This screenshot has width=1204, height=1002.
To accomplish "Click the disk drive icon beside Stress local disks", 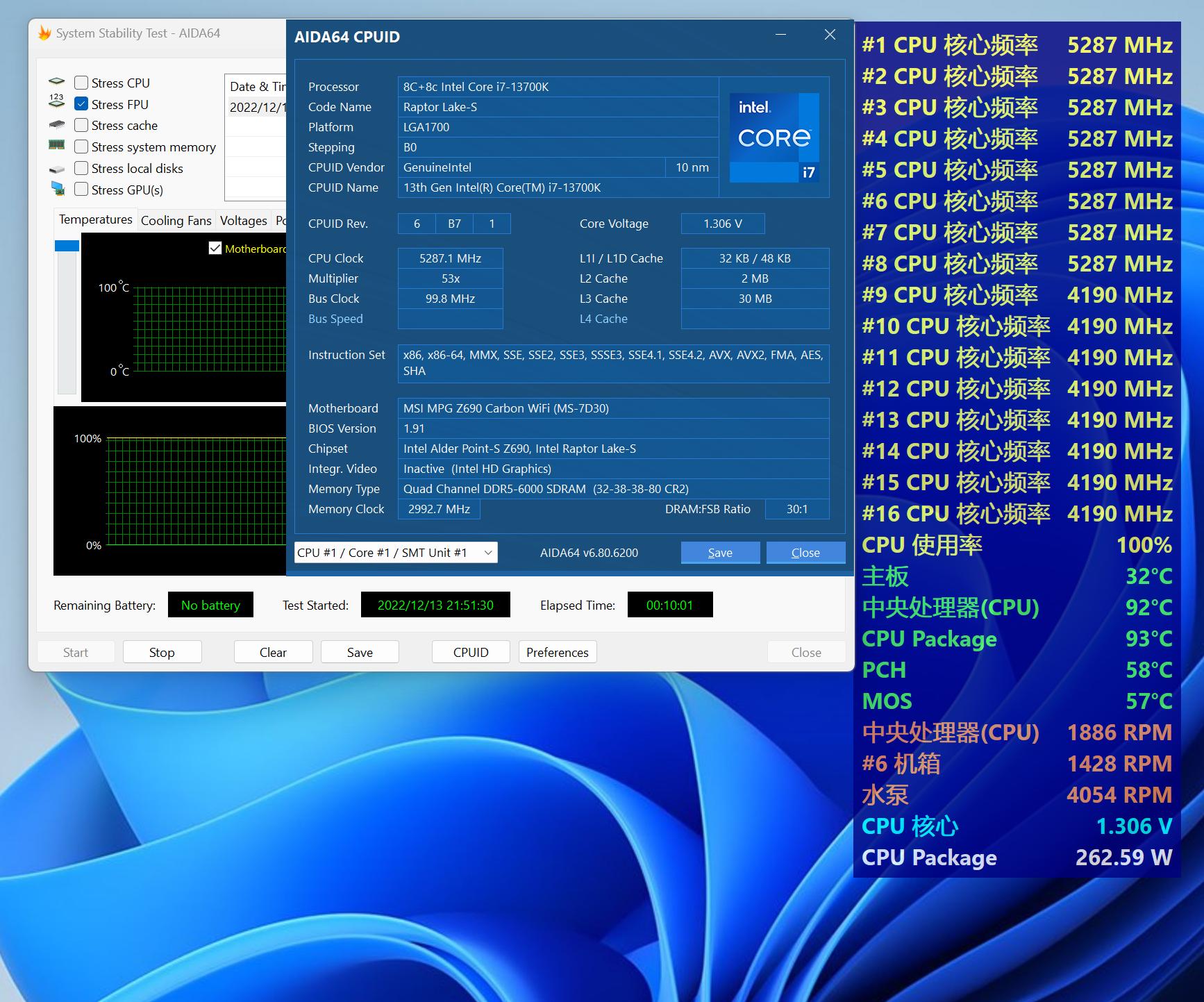I will [x=57, y=169].
